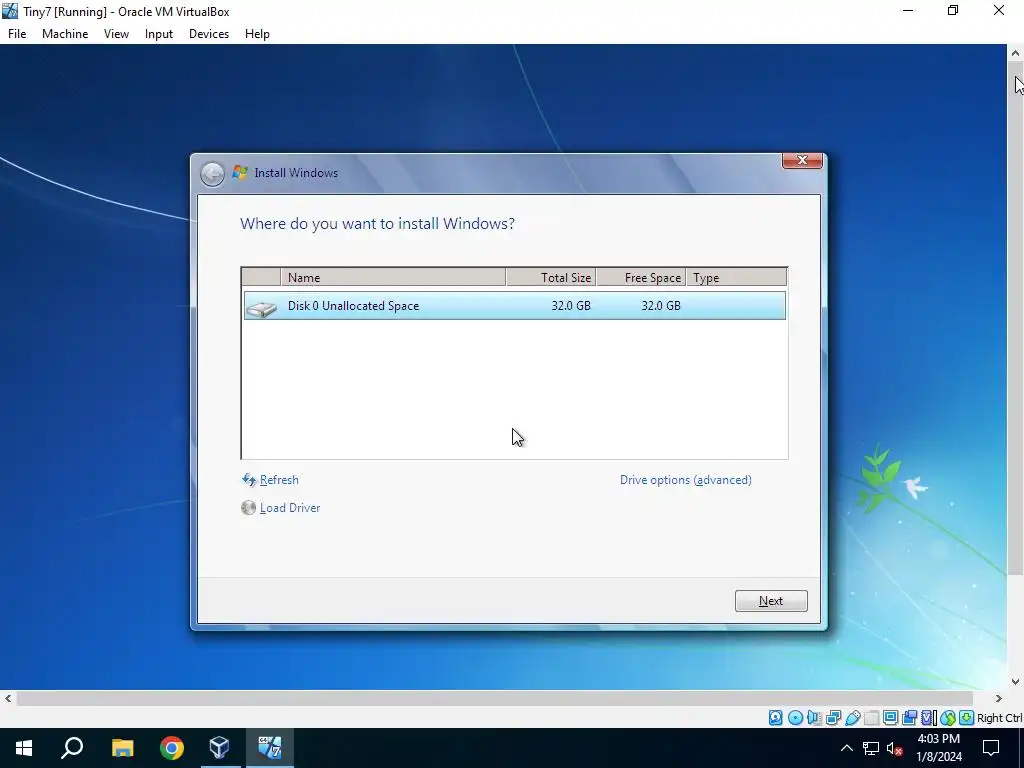The height and width of the screenshot is (768, 1024).
Task: Click the Total Size column header
Action: (551, 278)
